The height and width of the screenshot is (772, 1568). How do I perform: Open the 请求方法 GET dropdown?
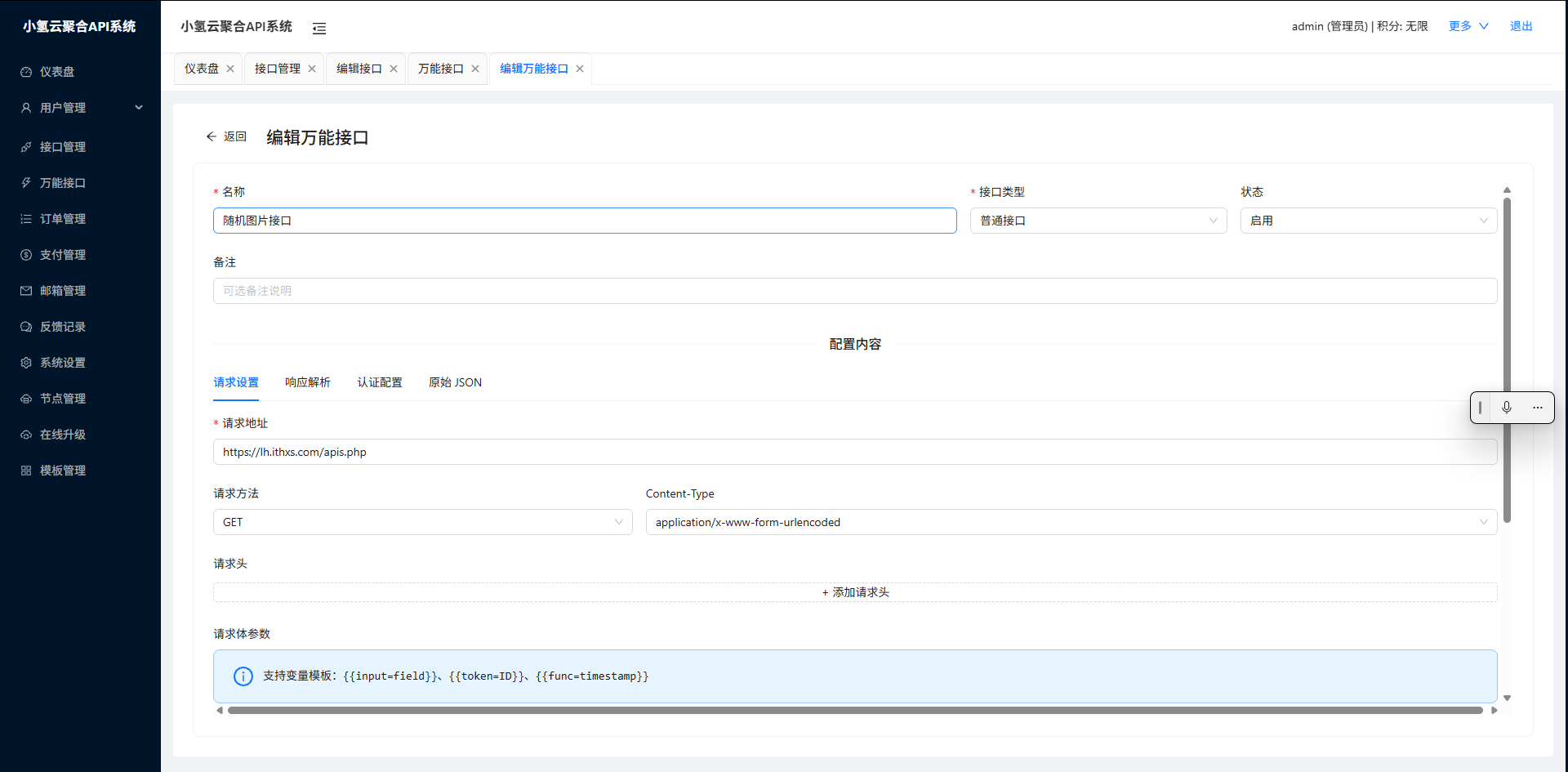[422, 522]
